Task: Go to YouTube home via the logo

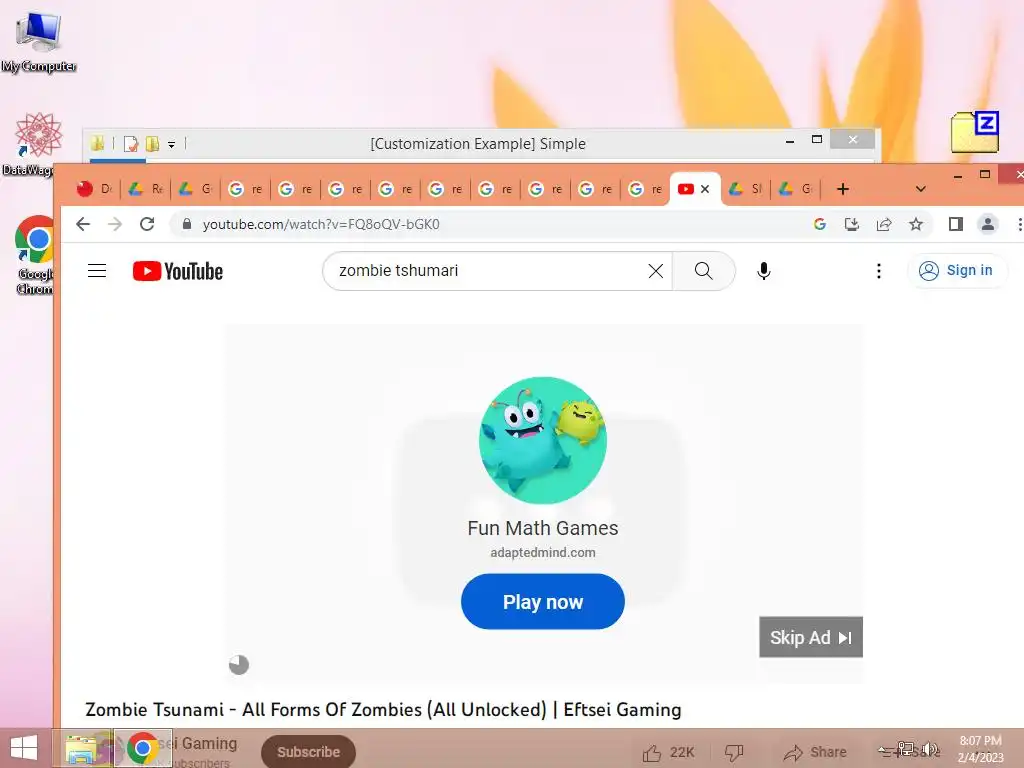Action: click(x=178, y=271)
